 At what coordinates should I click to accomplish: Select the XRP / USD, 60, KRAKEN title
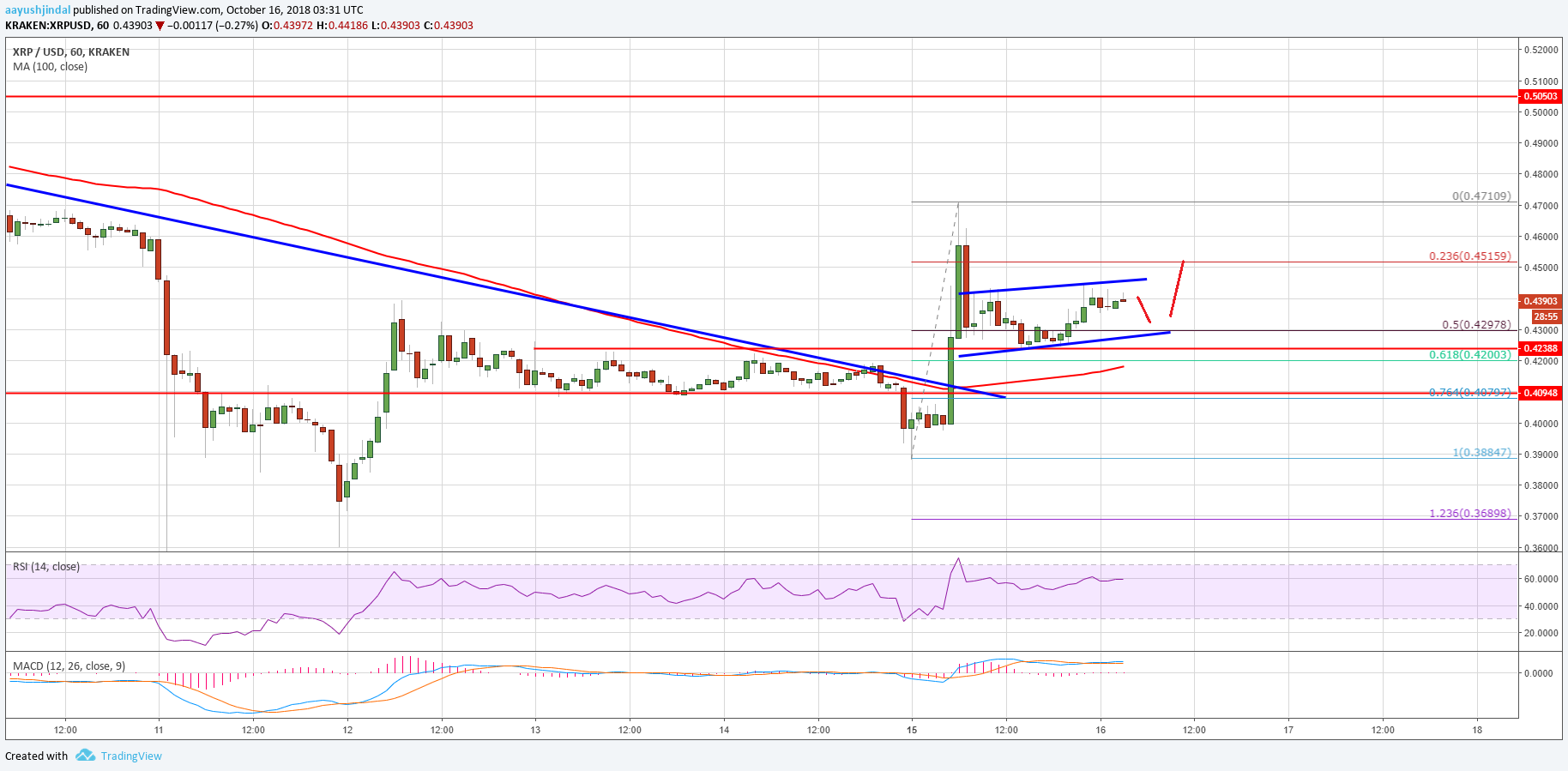click(71, 52)
